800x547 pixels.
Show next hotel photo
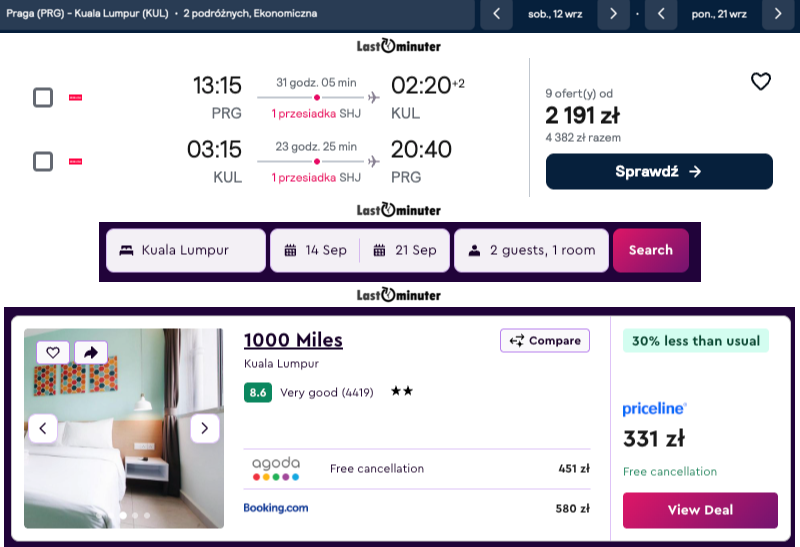[205, 428]
